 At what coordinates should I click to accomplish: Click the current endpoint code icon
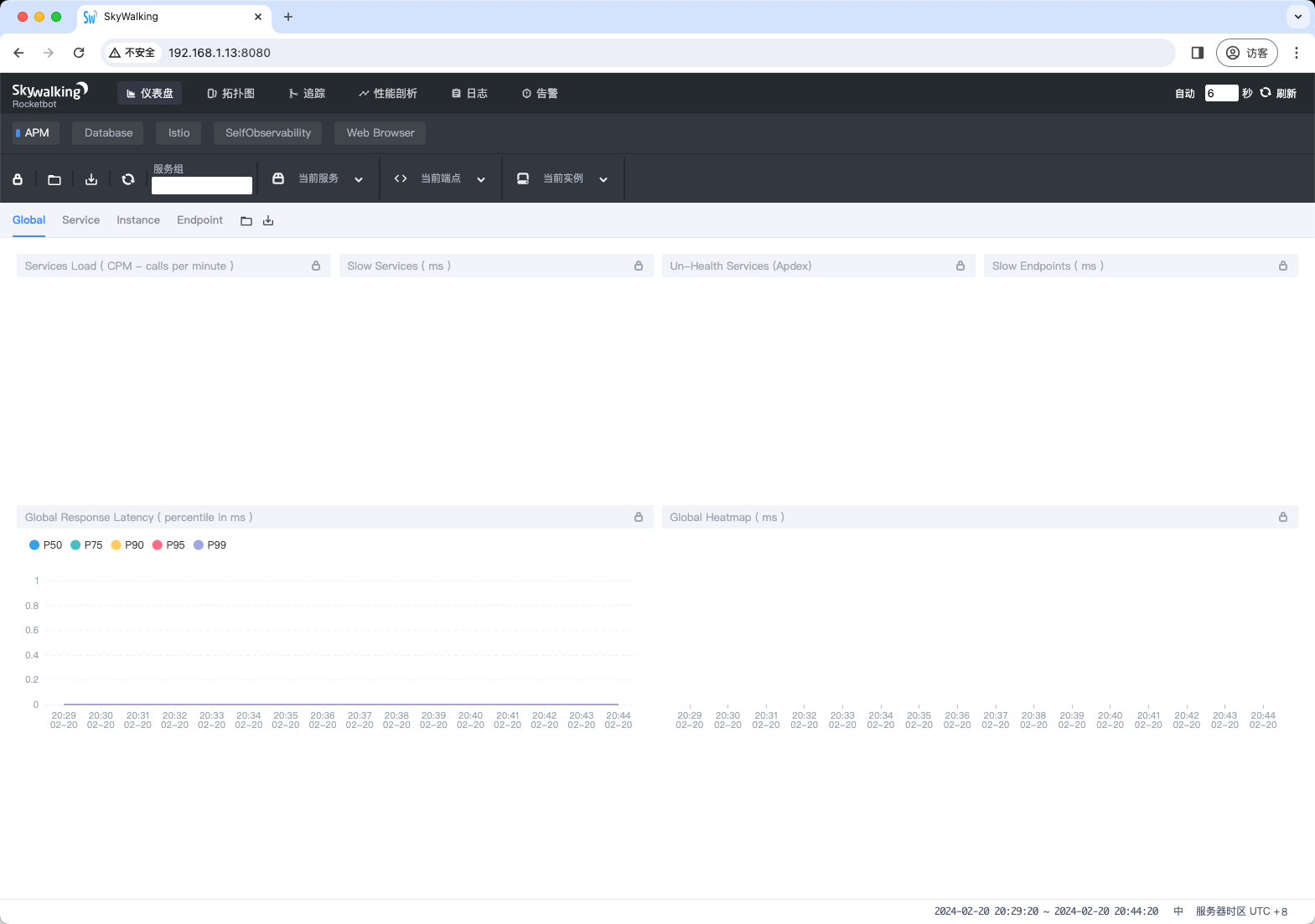click(x=401, y=178)
